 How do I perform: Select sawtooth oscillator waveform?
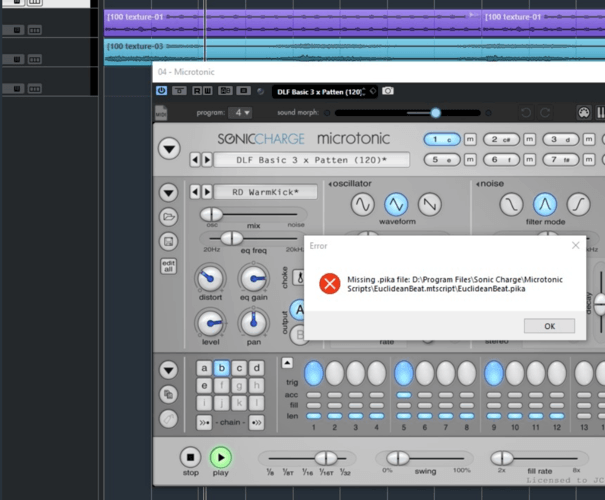pyautogui.click(x=430, y=204)
